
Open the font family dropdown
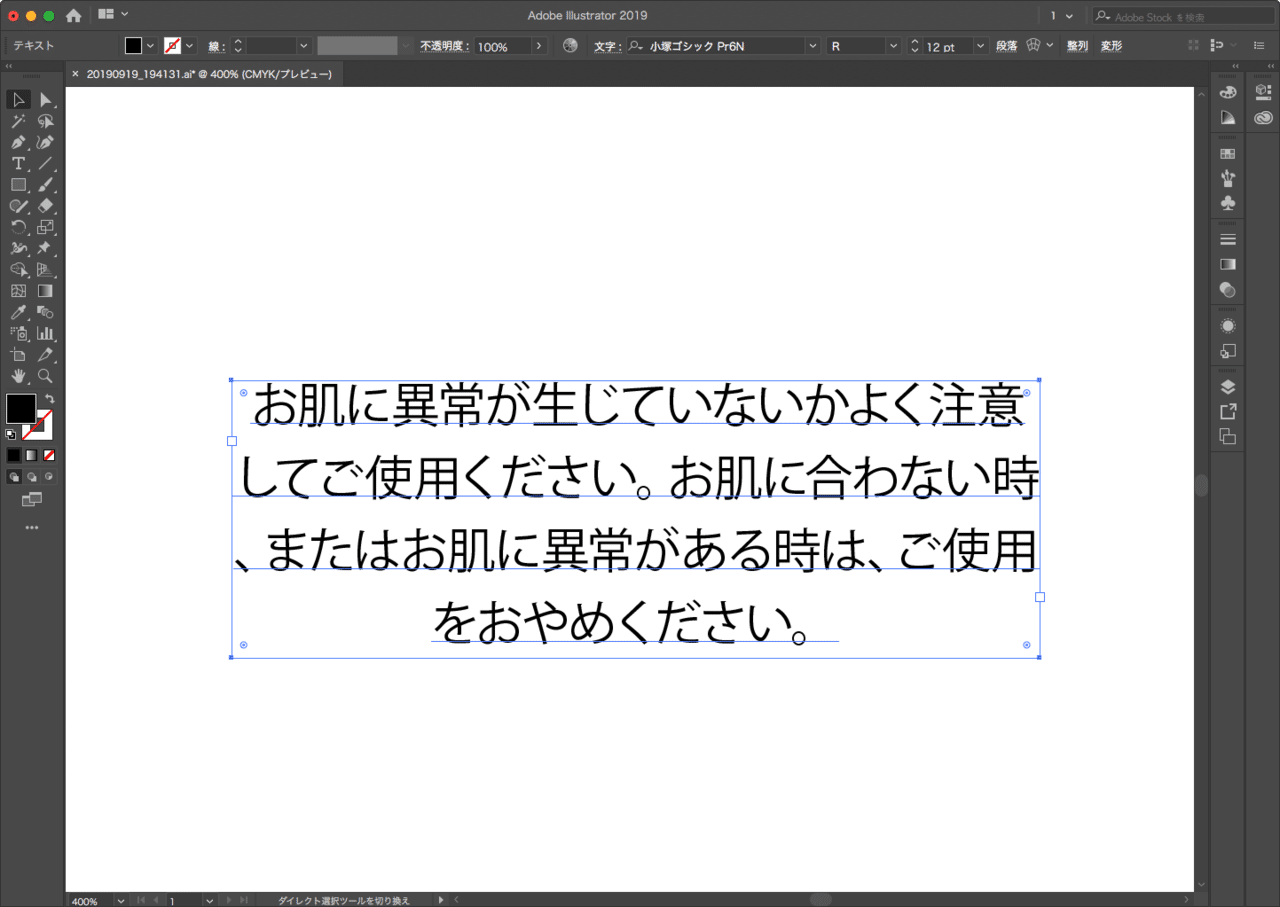pos(812,45)
